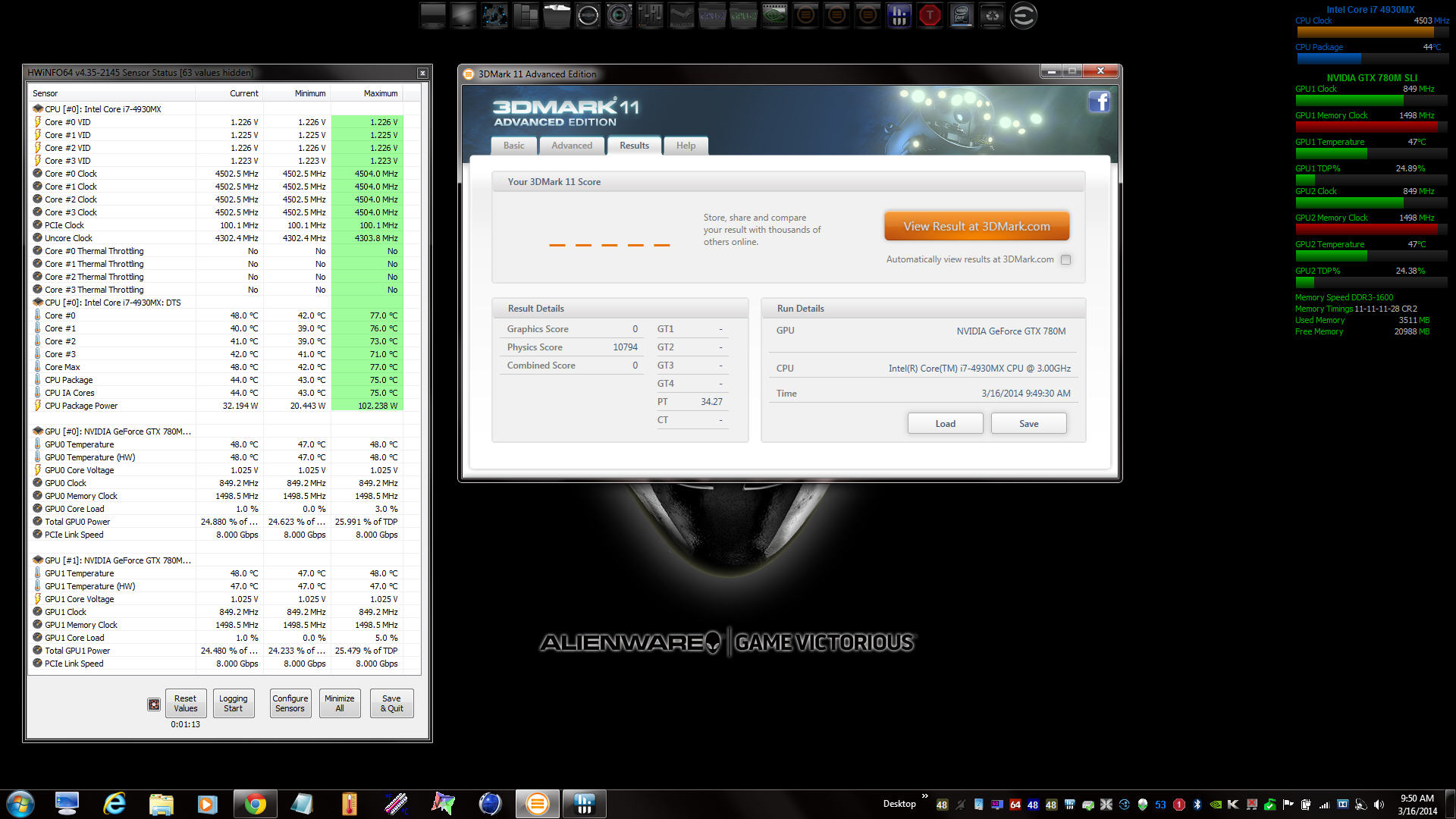Open the red ThrottleStop icon in the top dock

[x=930, y=16]
